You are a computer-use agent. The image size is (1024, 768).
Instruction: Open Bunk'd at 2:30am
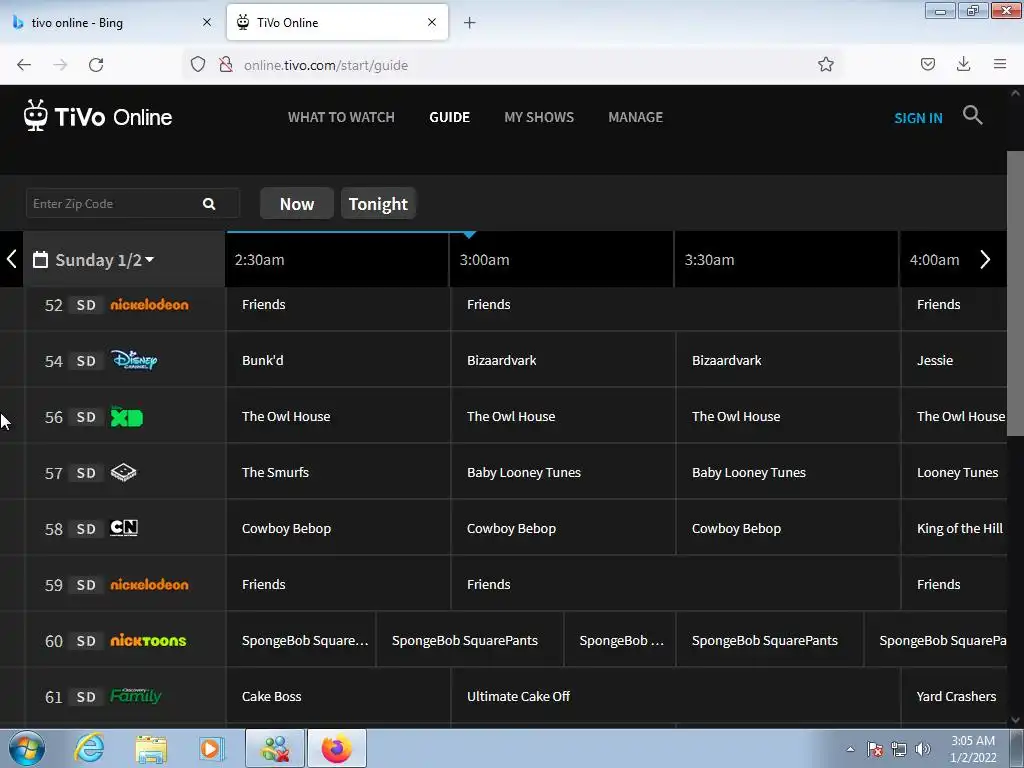tap(338, 360)
